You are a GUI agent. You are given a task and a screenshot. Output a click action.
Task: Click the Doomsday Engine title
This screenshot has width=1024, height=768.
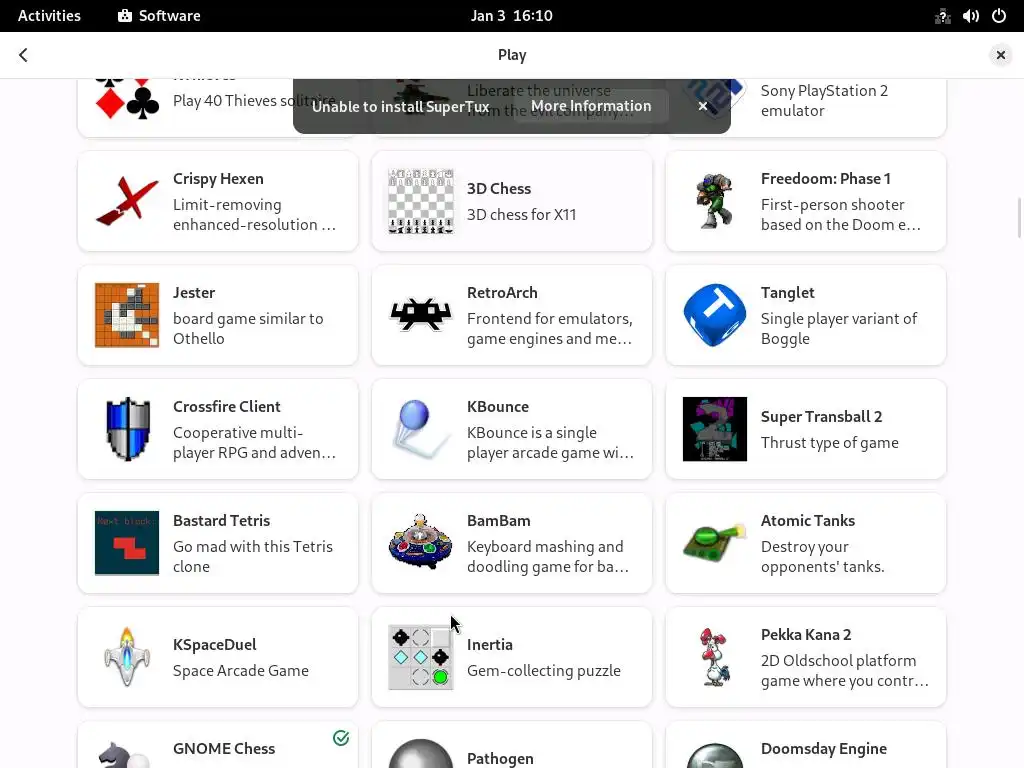824,749
